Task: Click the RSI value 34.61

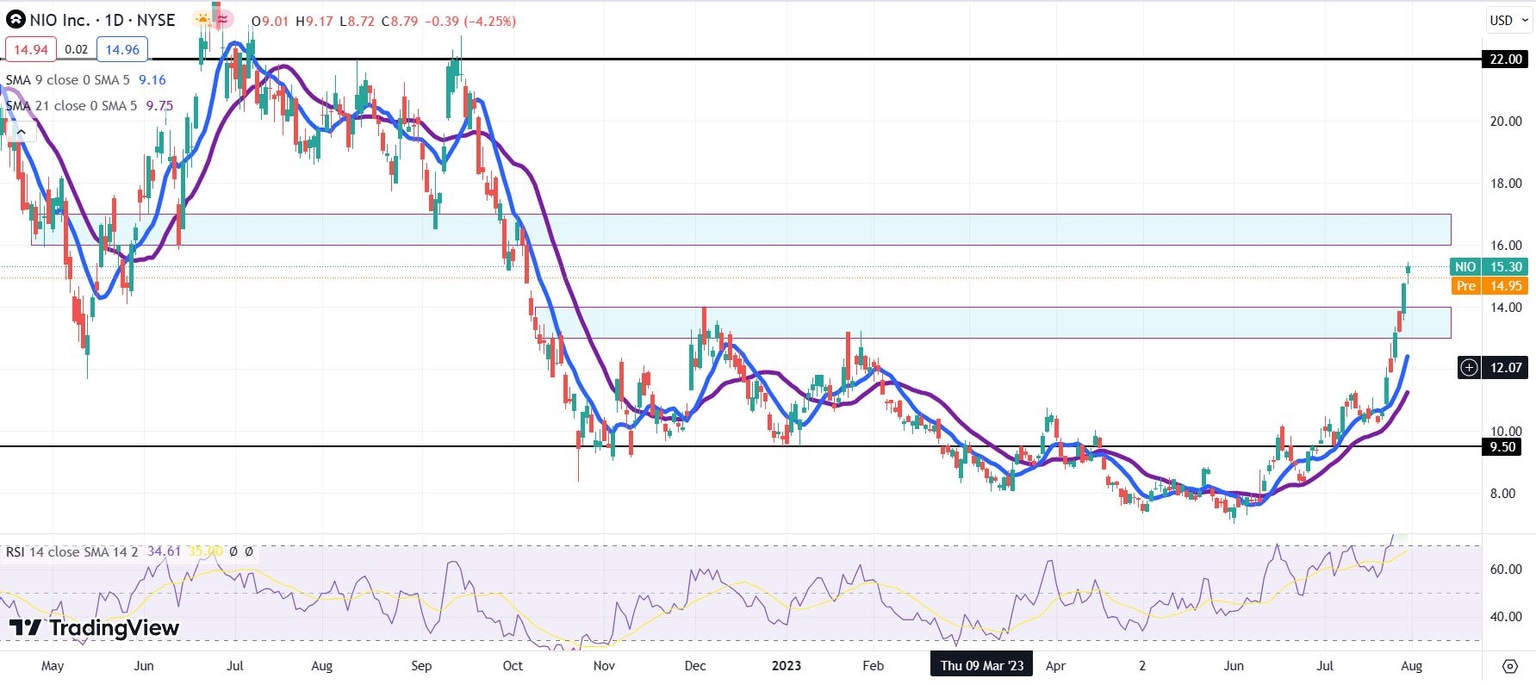Action: tap(162, 551)
